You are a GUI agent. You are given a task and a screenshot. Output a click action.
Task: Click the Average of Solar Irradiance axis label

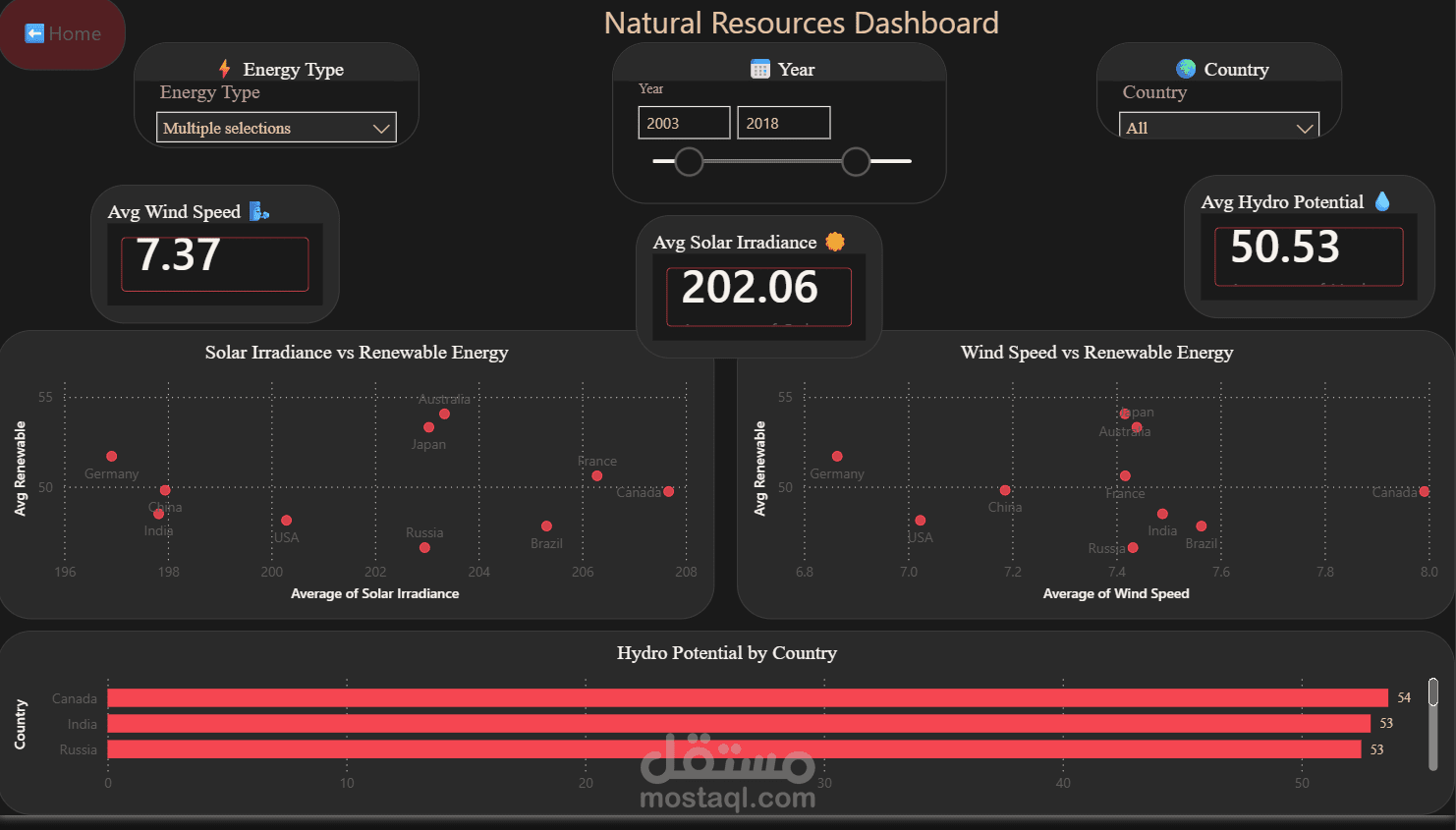click(x=375, y=593)
